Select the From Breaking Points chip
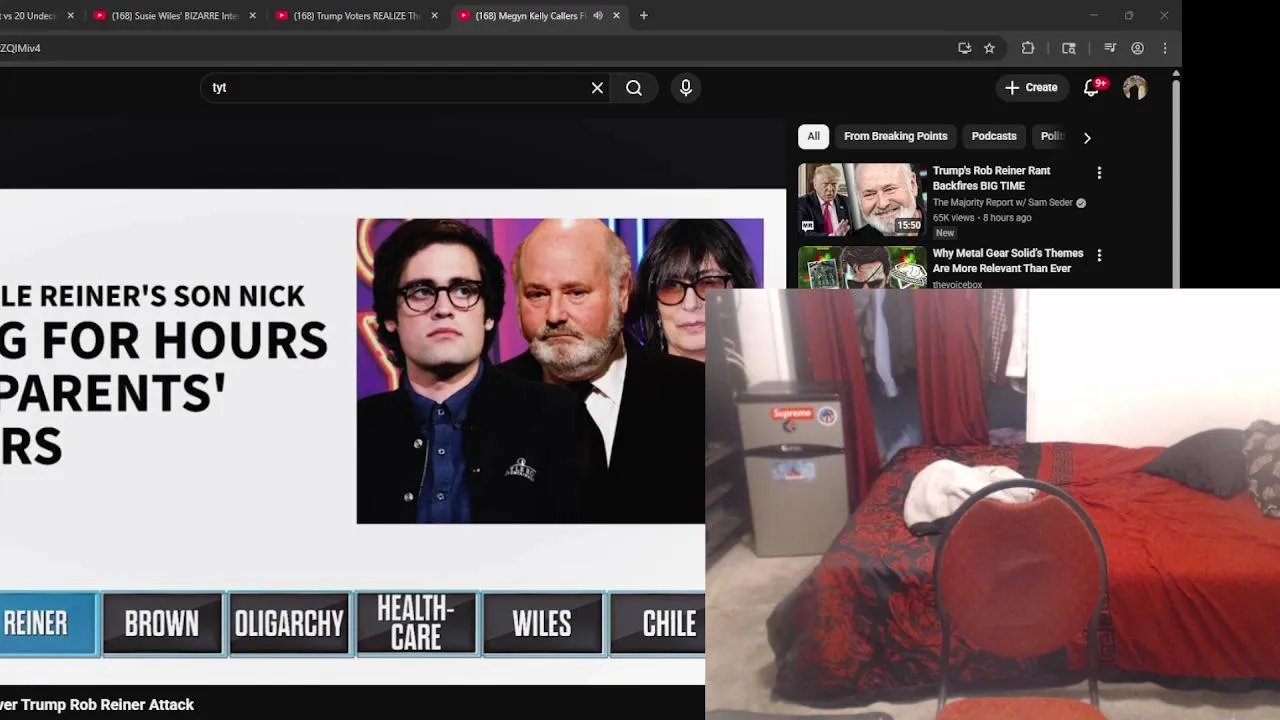This screenshot has width=1280, height=720. [x=895, y=136]
